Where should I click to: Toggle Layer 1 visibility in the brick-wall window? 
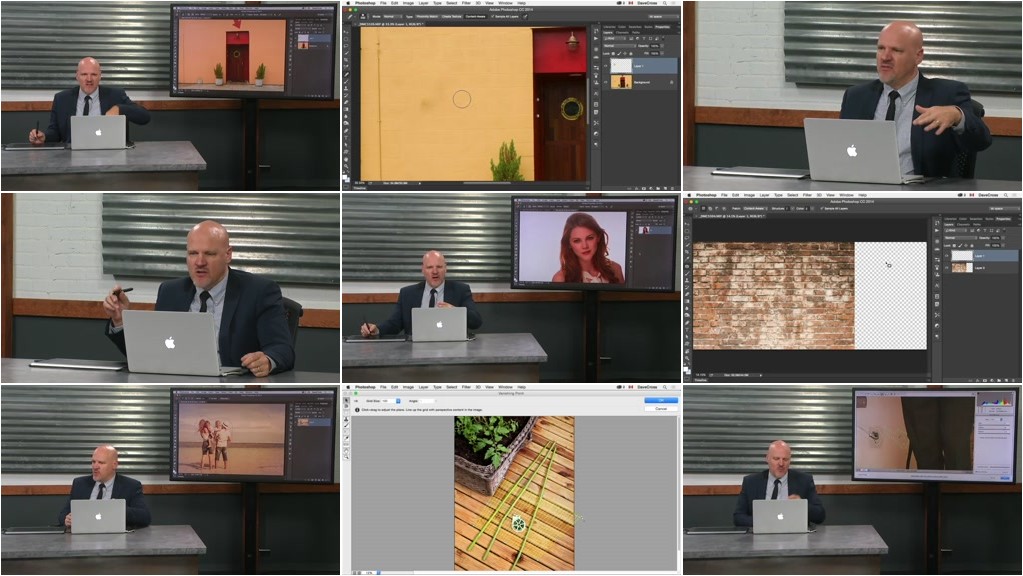pyautogui.click(x=946, y=256)
